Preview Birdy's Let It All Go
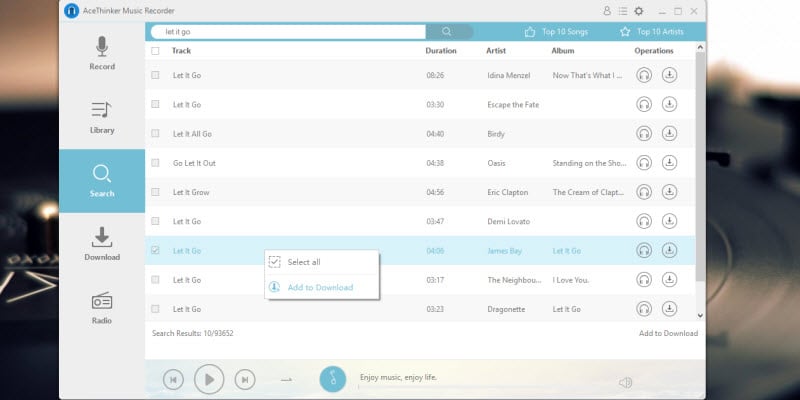Screen dimensions: 800x400 click(644, 134)
